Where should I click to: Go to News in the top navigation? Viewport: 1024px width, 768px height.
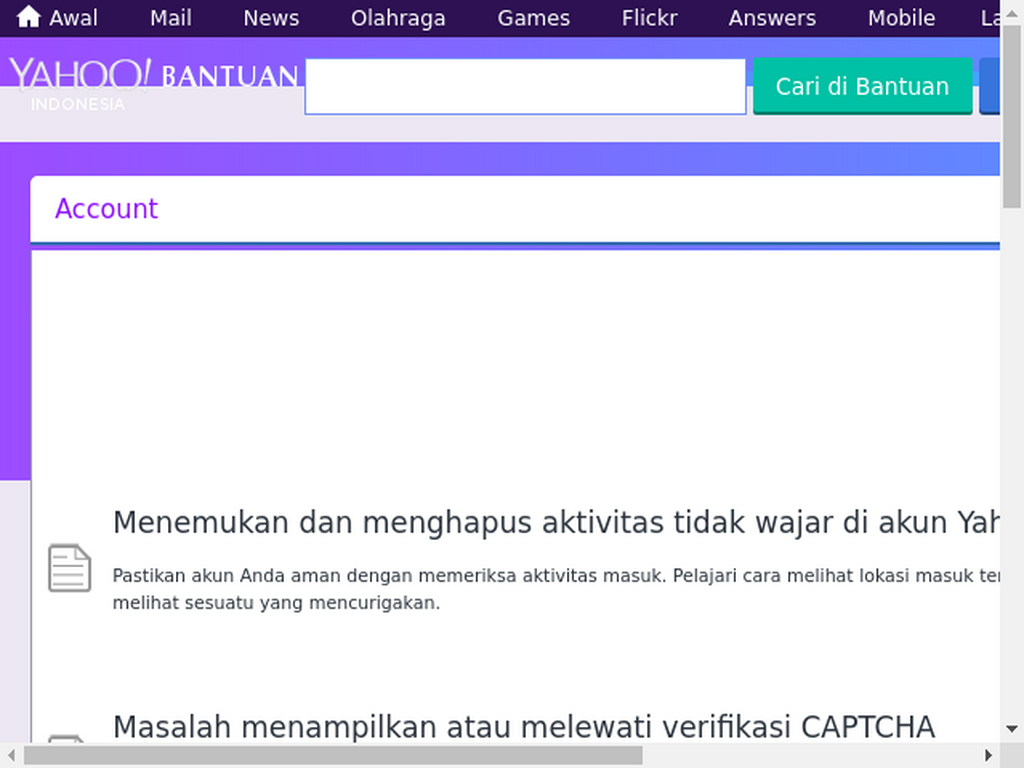click(271, 18)
